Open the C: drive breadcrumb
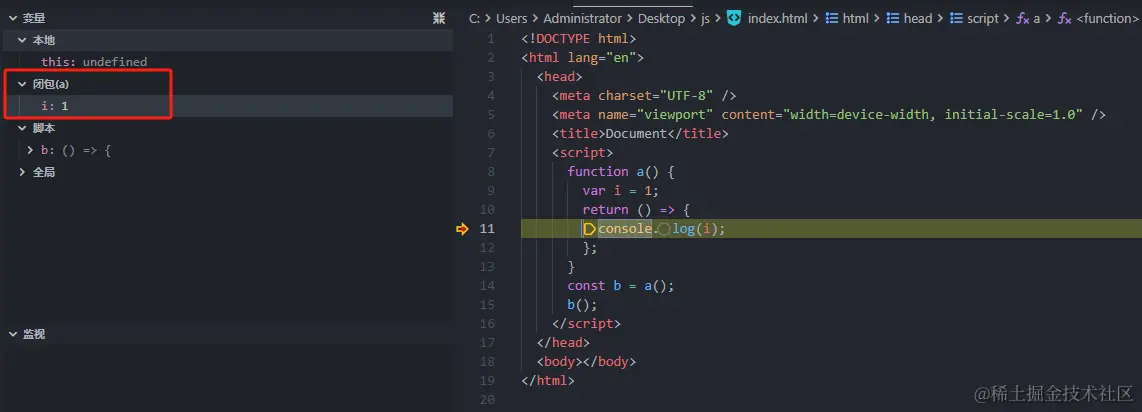Image resolution: width=1142 pixels, height=412 pixels. [x=475, y=18]
